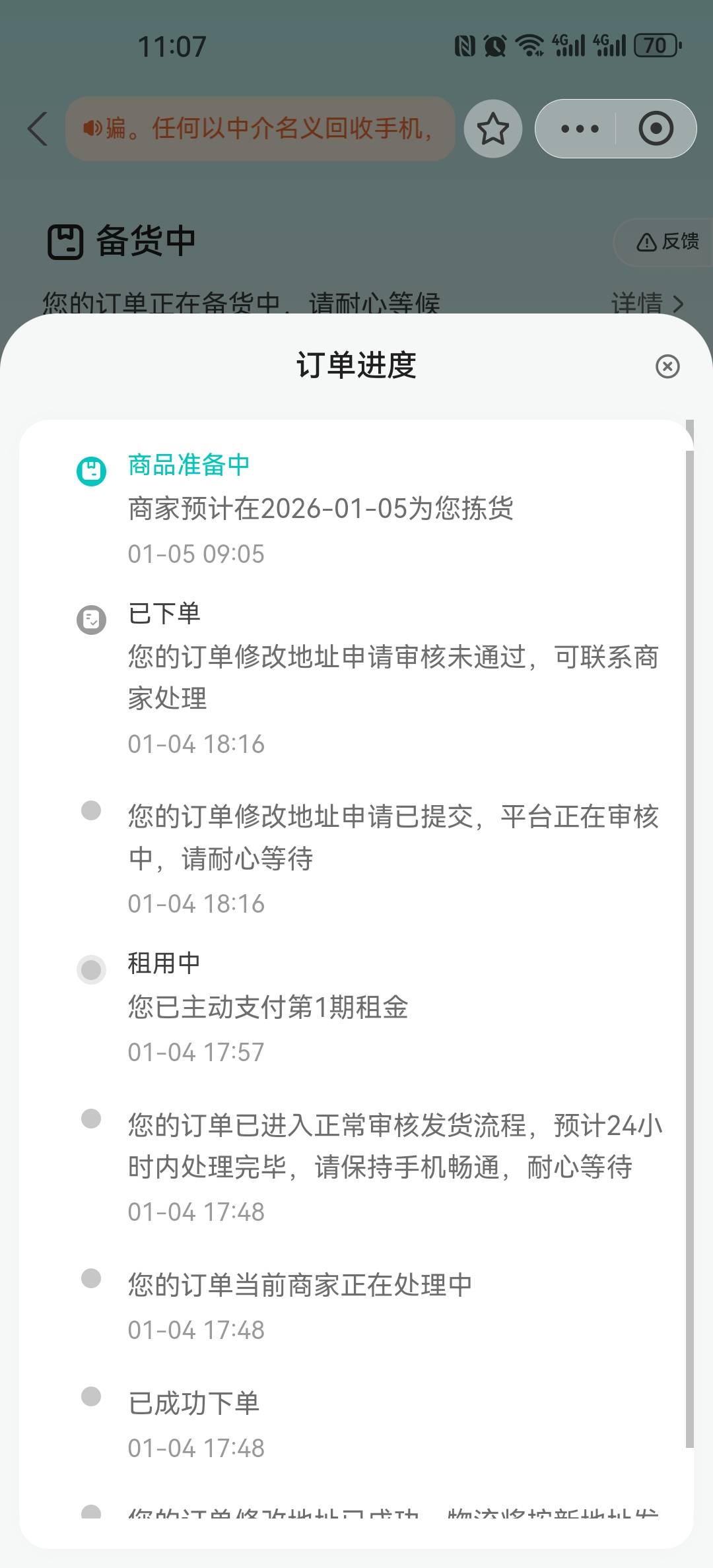Tap the speaker icon in warning banner

92,128
